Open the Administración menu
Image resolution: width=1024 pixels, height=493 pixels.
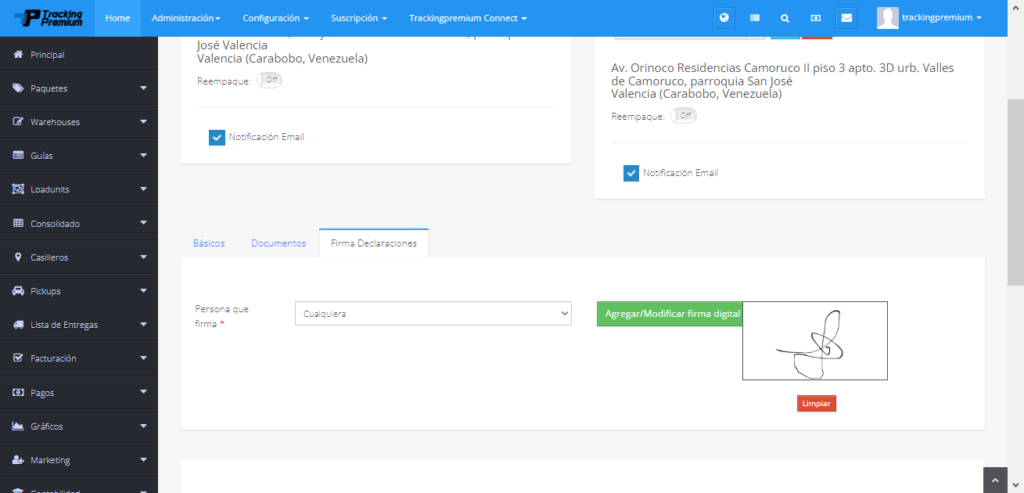tap(185, 18)
